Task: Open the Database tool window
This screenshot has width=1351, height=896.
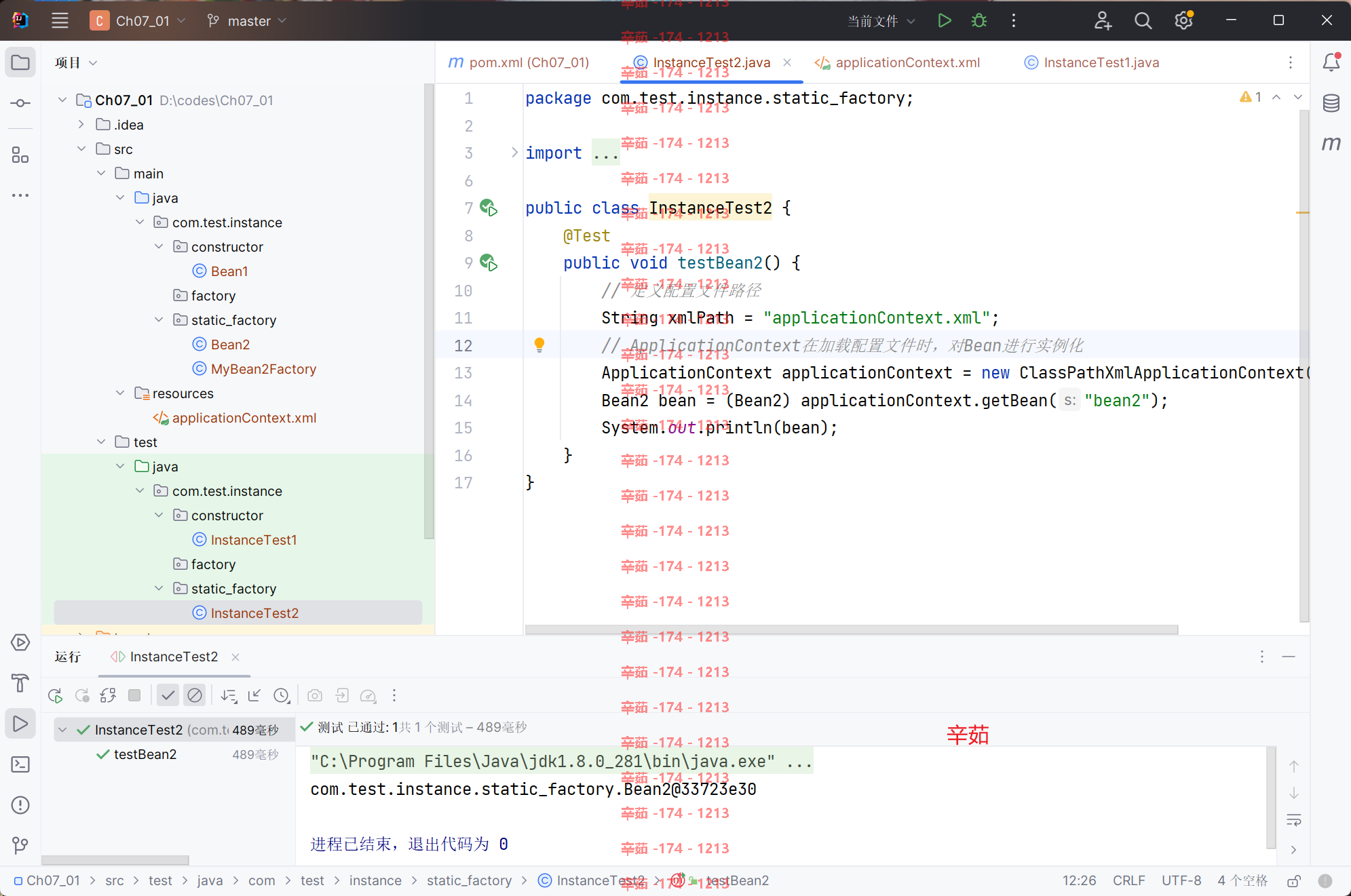Action: point(1331,103)
